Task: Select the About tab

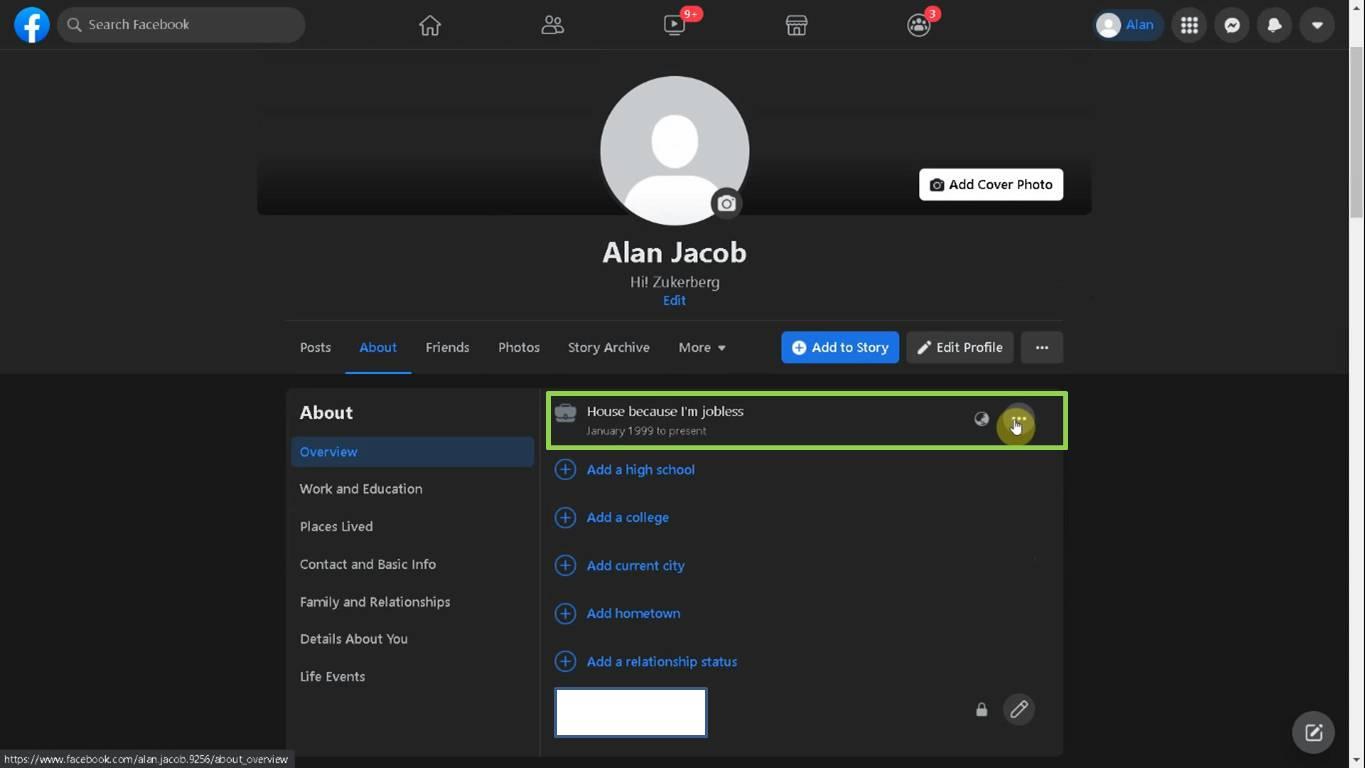Action: point(378,347)
